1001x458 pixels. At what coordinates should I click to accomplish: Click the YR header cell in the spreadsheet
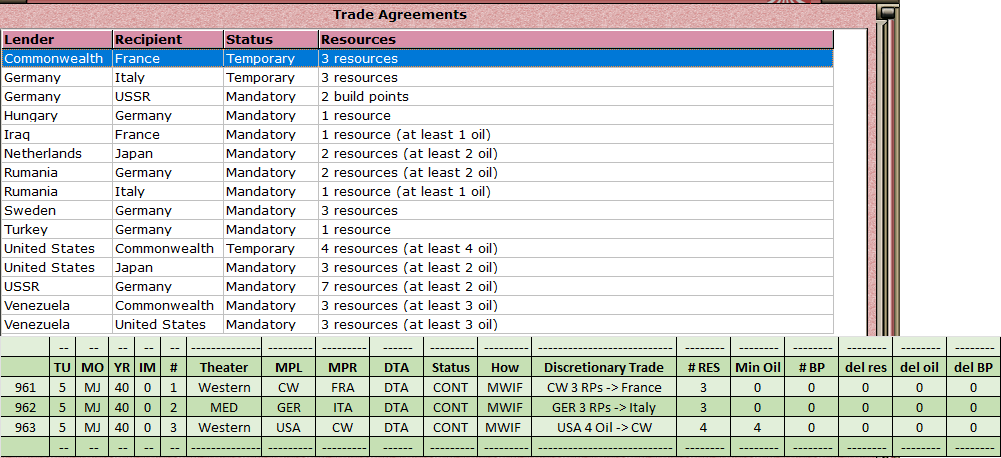click(x=121, y=367)
